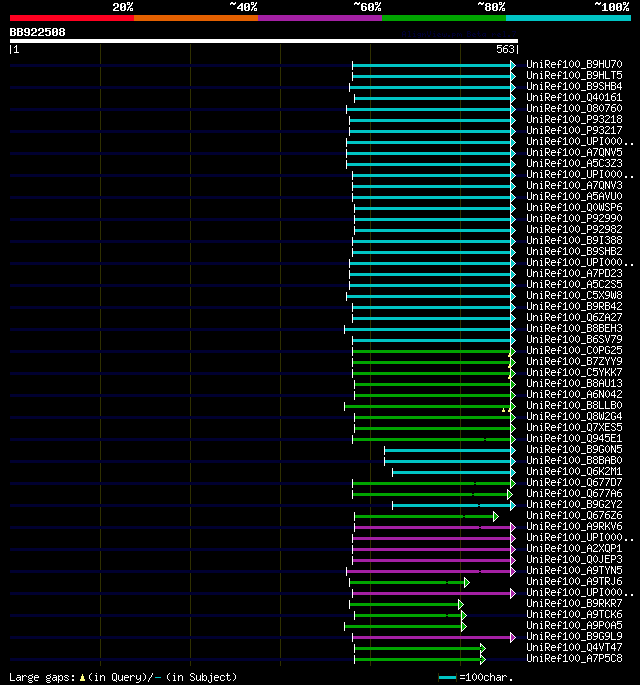Viewport: 640px width, 685px height.
Task: Click the query end position 563
Action: pos(505,49)
